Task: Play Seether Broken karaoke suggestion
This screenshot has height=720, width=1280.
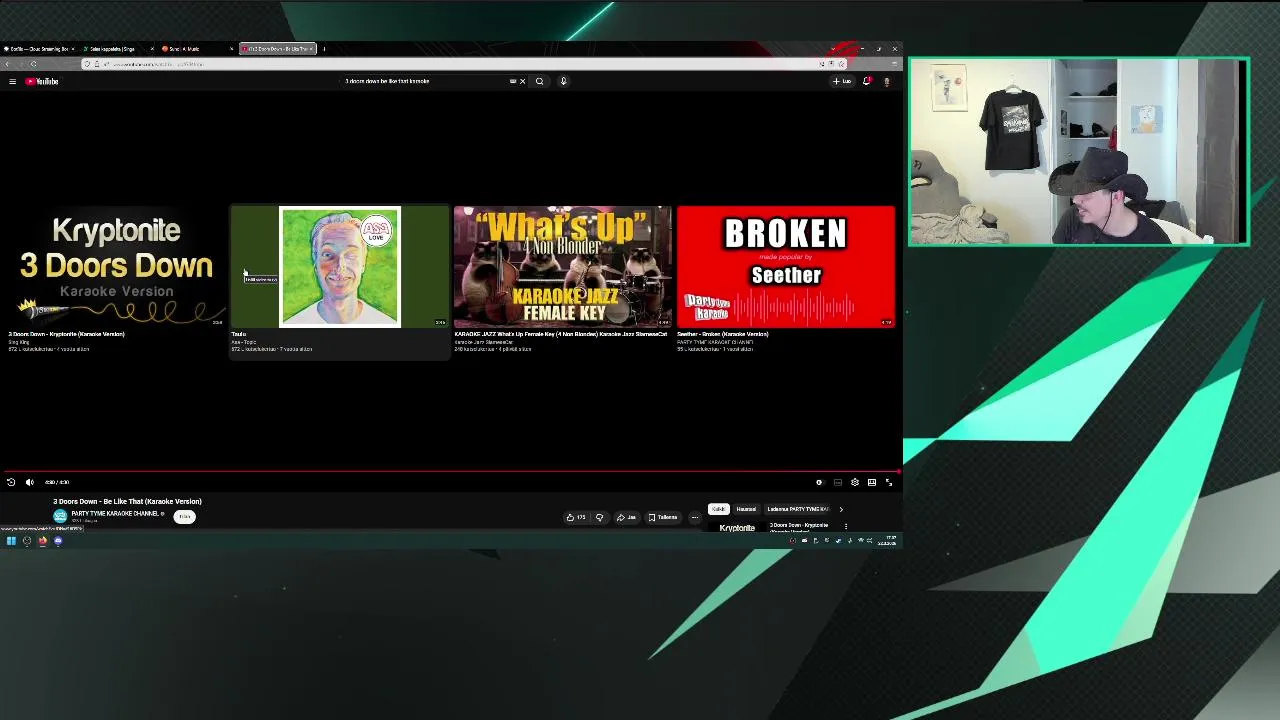Action: point(786,267)
